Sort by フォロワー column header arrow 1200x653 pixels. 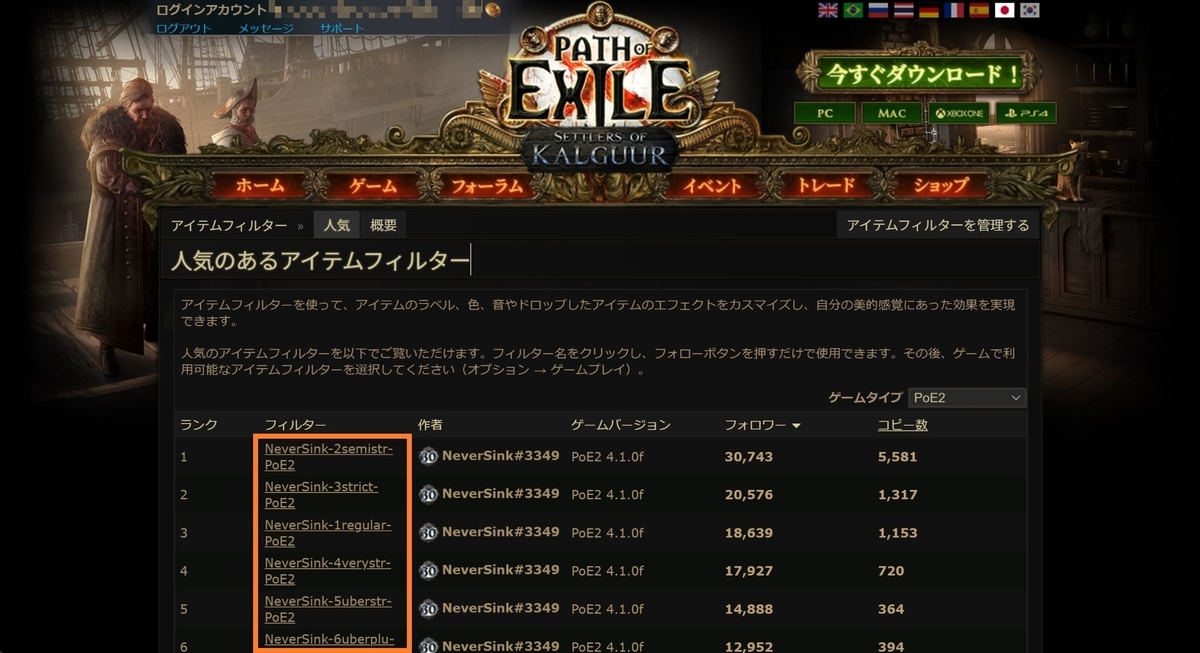click(x=797, y=426)
